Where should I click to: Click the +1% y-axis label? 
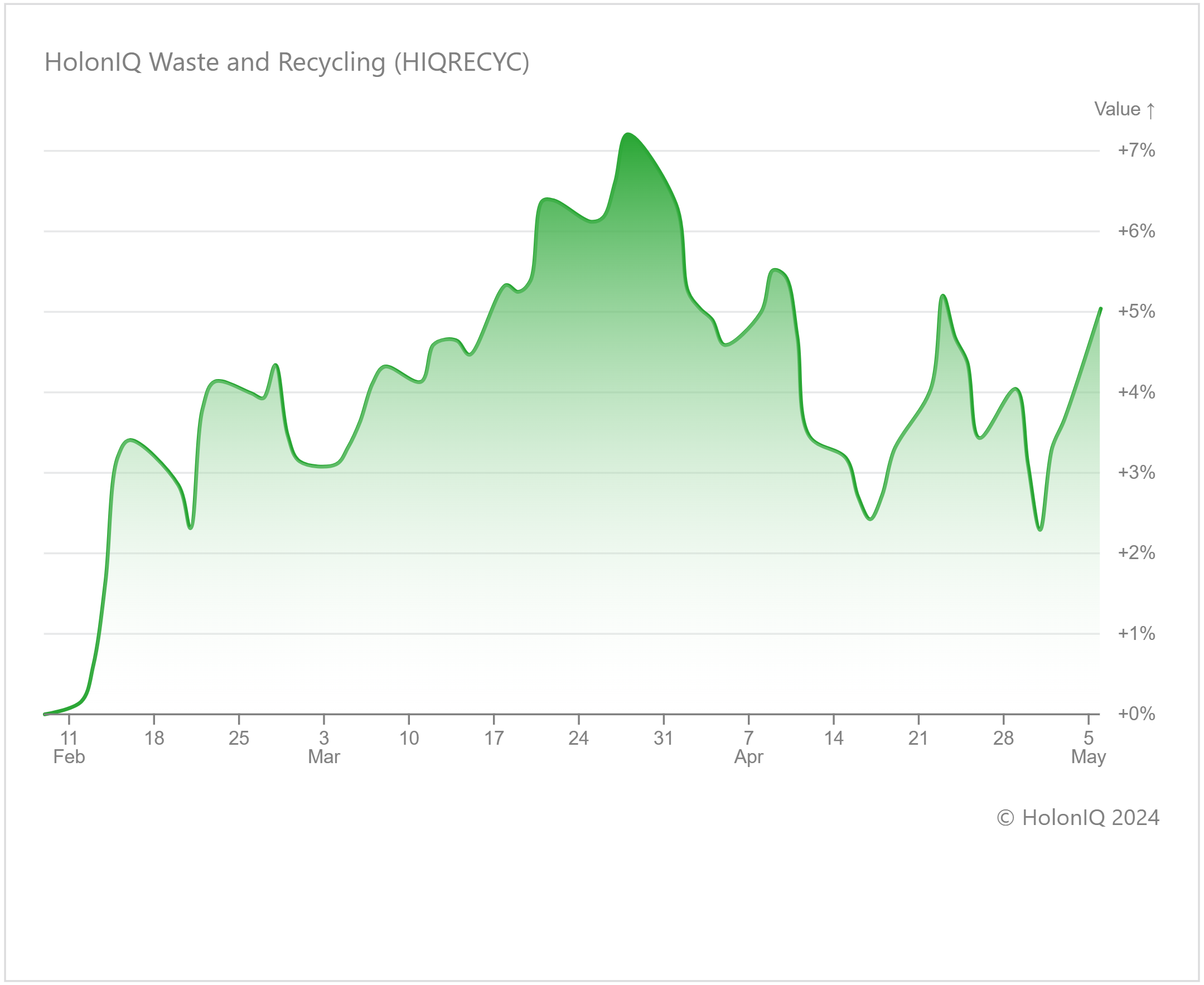1136,633
